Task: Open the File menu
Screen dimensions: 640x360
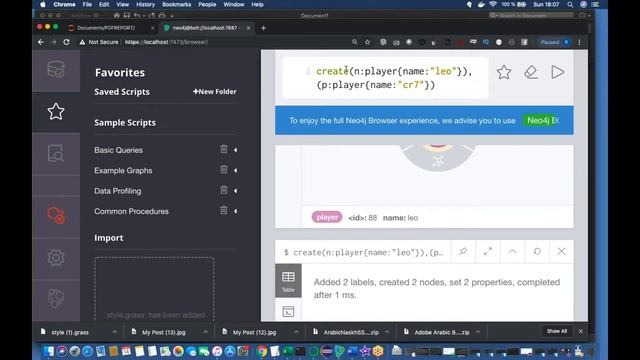Action: 87,4
